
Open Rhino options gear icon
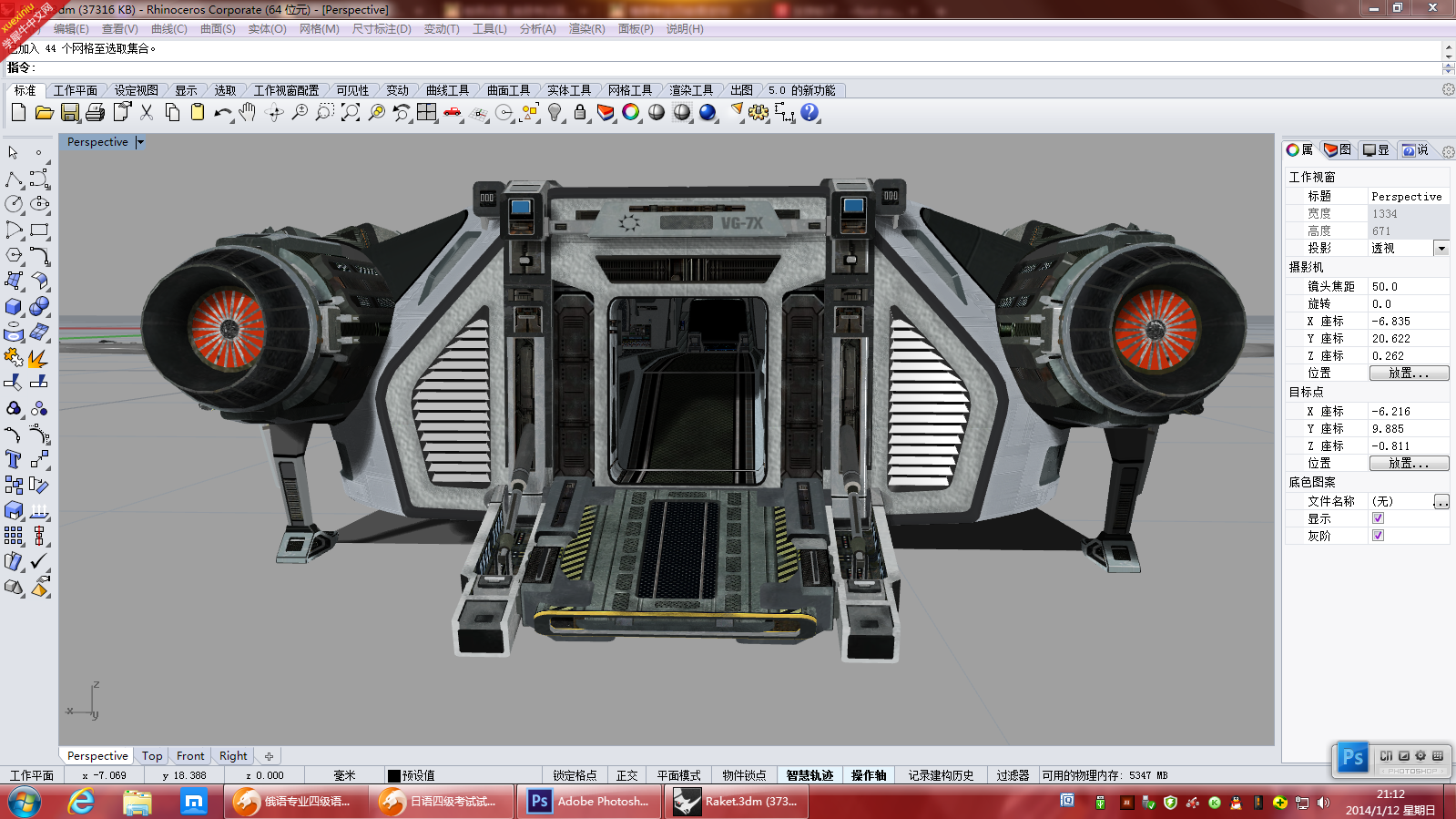coord(759,112)
